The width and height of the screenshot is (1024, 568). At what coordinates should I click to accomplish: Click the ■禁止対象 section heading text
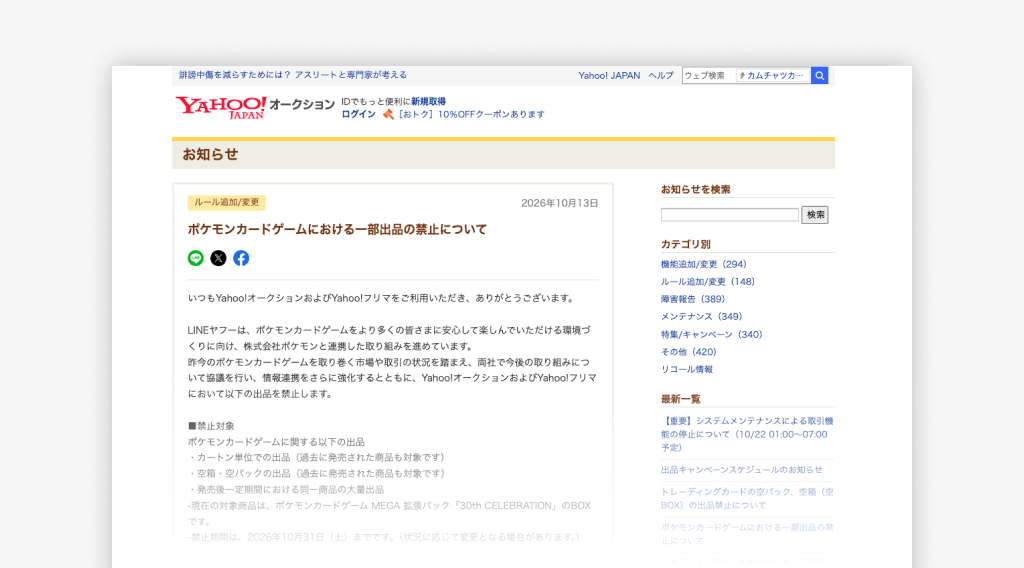pos(211,426)
